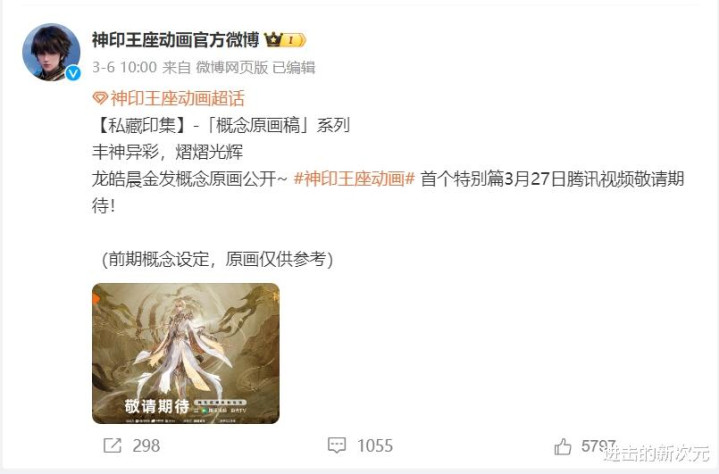Click the 5797 likes count
The height and width of the screenshot is (474, 719).
tap(598, 445)
